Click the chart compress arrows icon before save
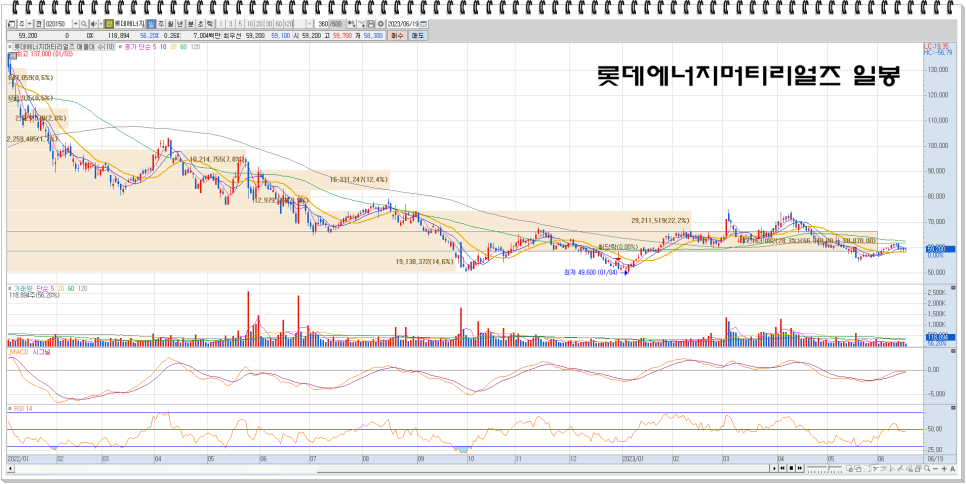 pyautogui.click(x=362, y=23)
